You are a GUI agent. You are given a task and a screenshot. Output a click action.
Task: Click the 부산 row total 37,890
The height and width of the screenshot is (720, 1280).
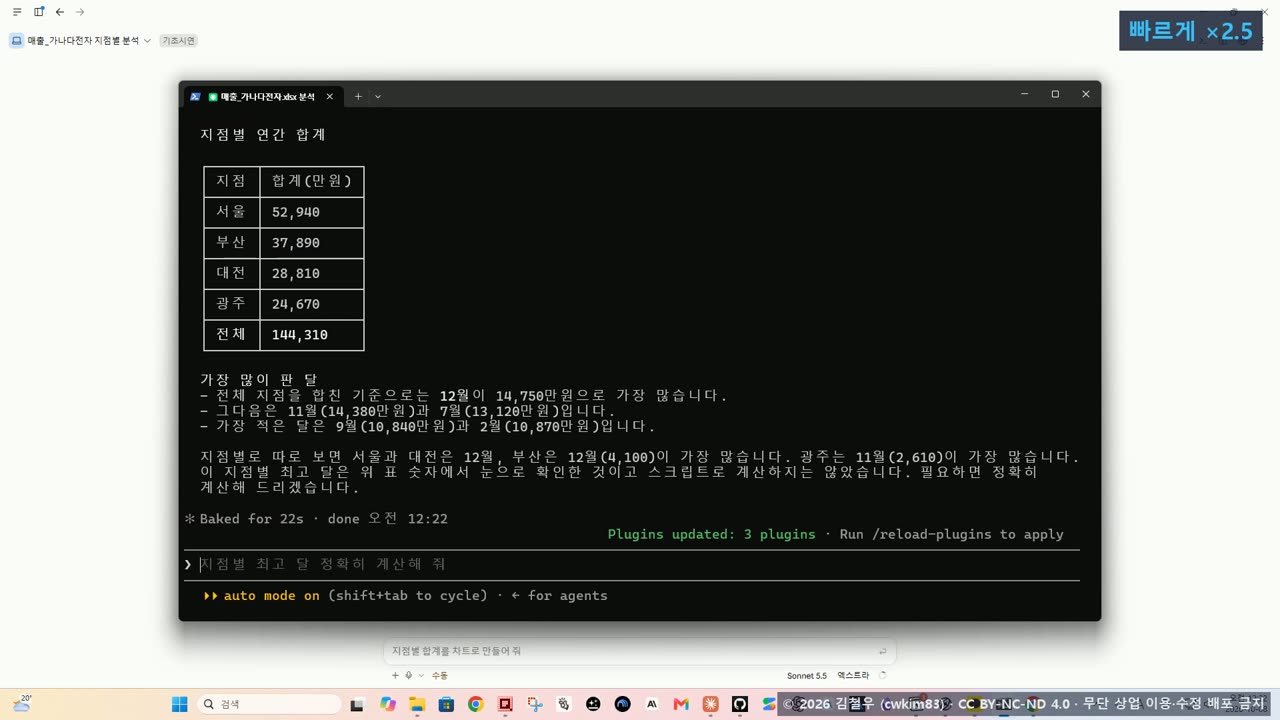tap(296, 243)
